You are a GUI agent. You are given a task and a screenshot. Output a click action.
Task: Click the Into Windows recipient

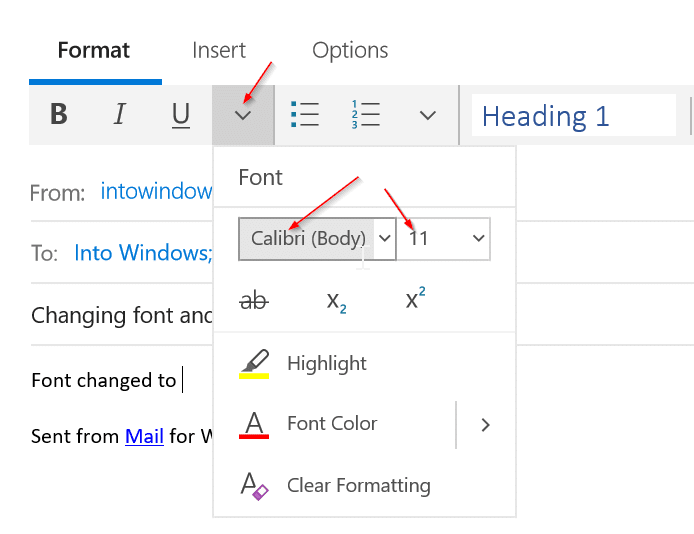[x=143, y=253]
